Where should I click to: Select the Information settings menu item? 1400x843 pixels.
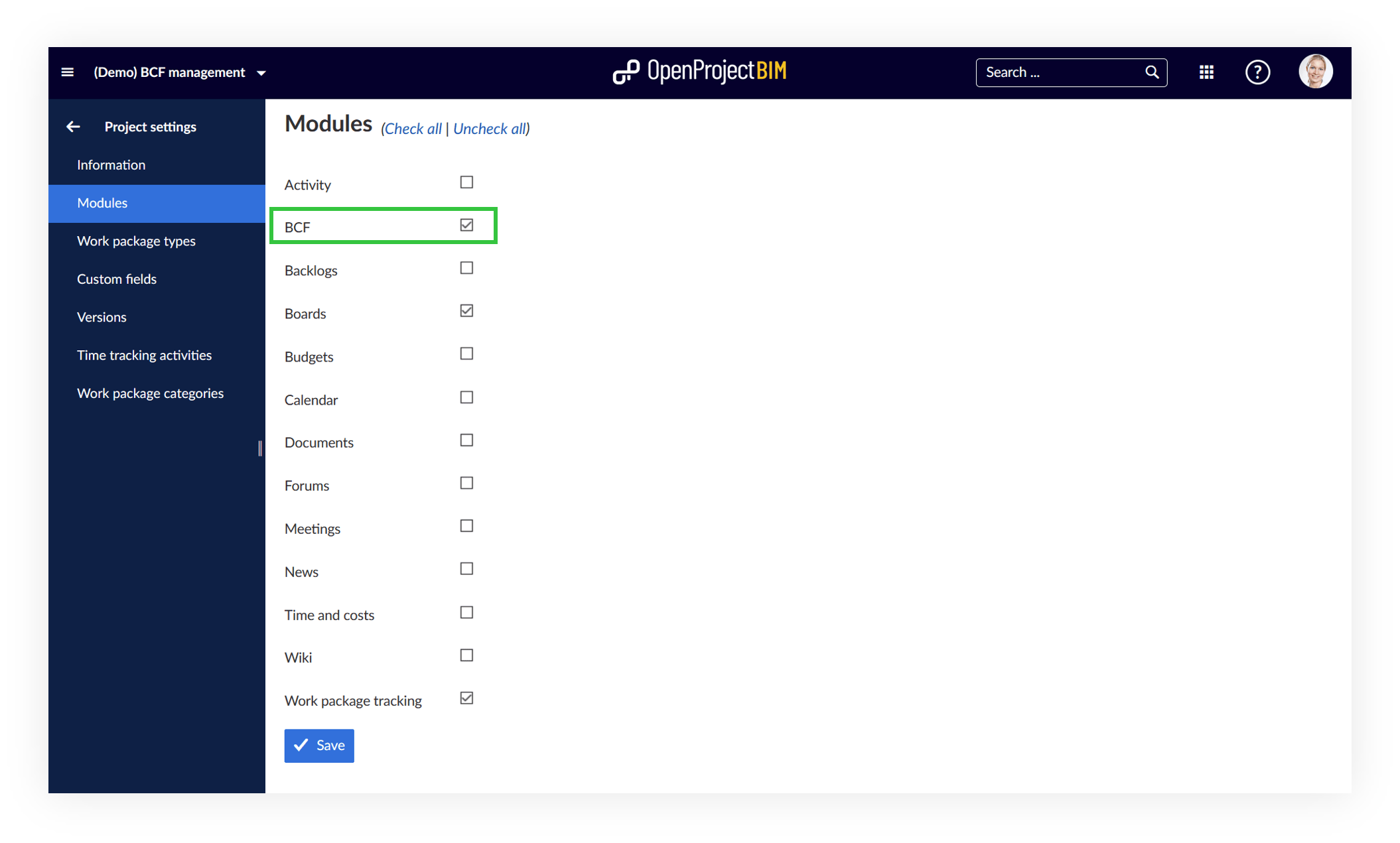(112, 164)
